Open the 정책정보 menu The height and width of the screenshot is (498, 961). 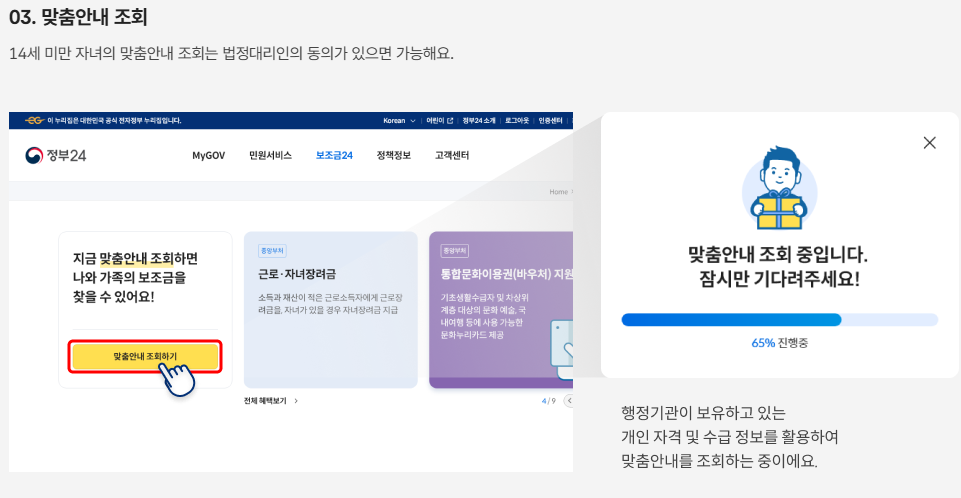click(x=393, y=156)
